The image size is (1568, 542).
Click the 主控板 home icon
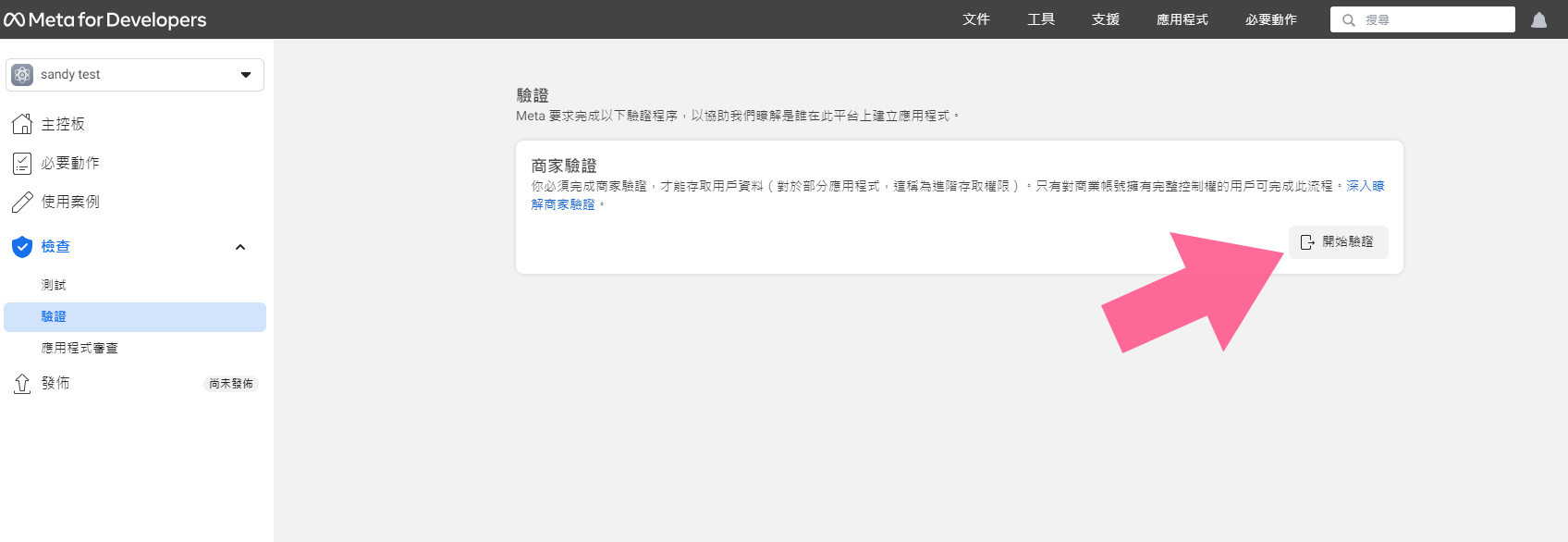[22, 124]
